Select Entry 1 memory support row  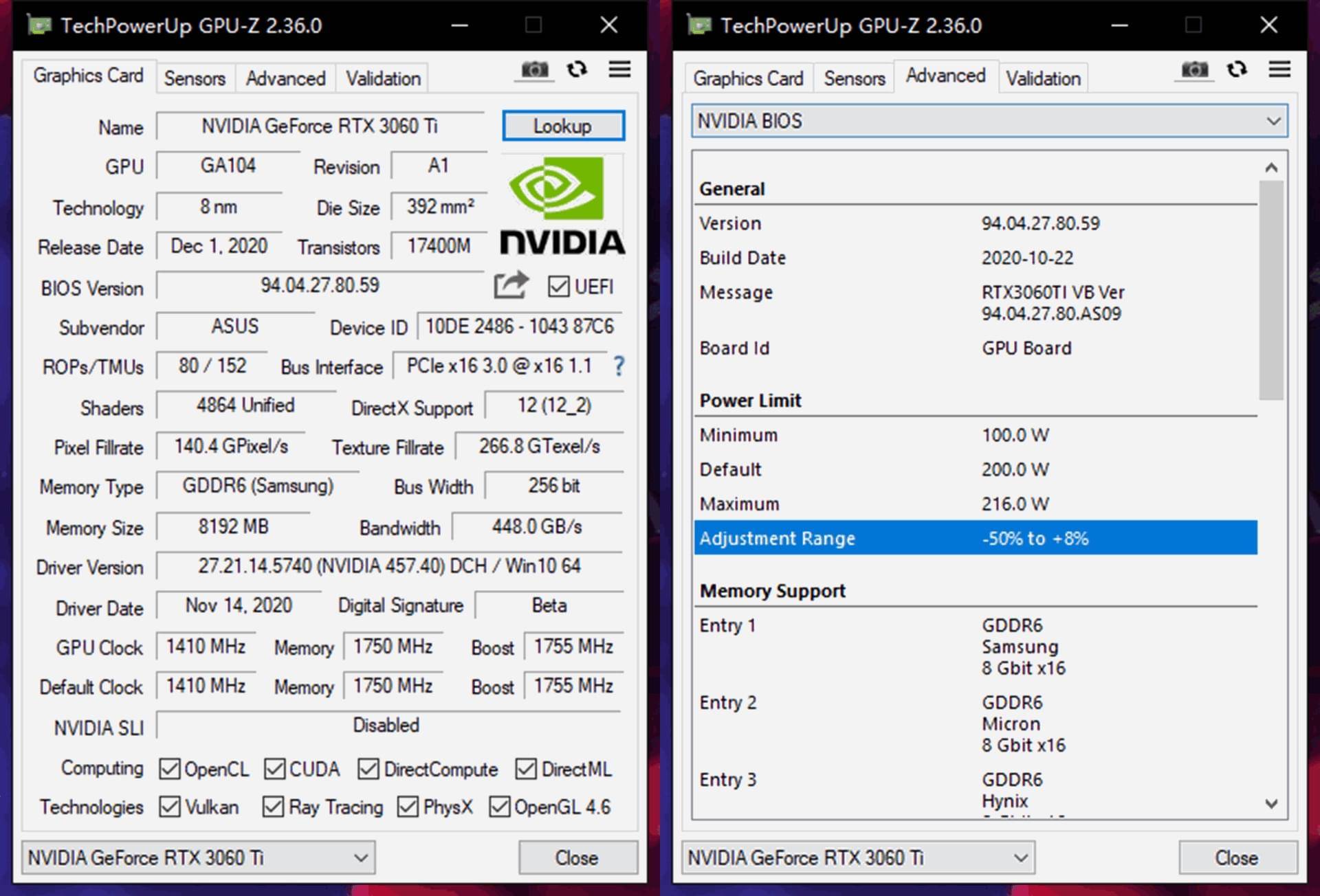(976, 647)
